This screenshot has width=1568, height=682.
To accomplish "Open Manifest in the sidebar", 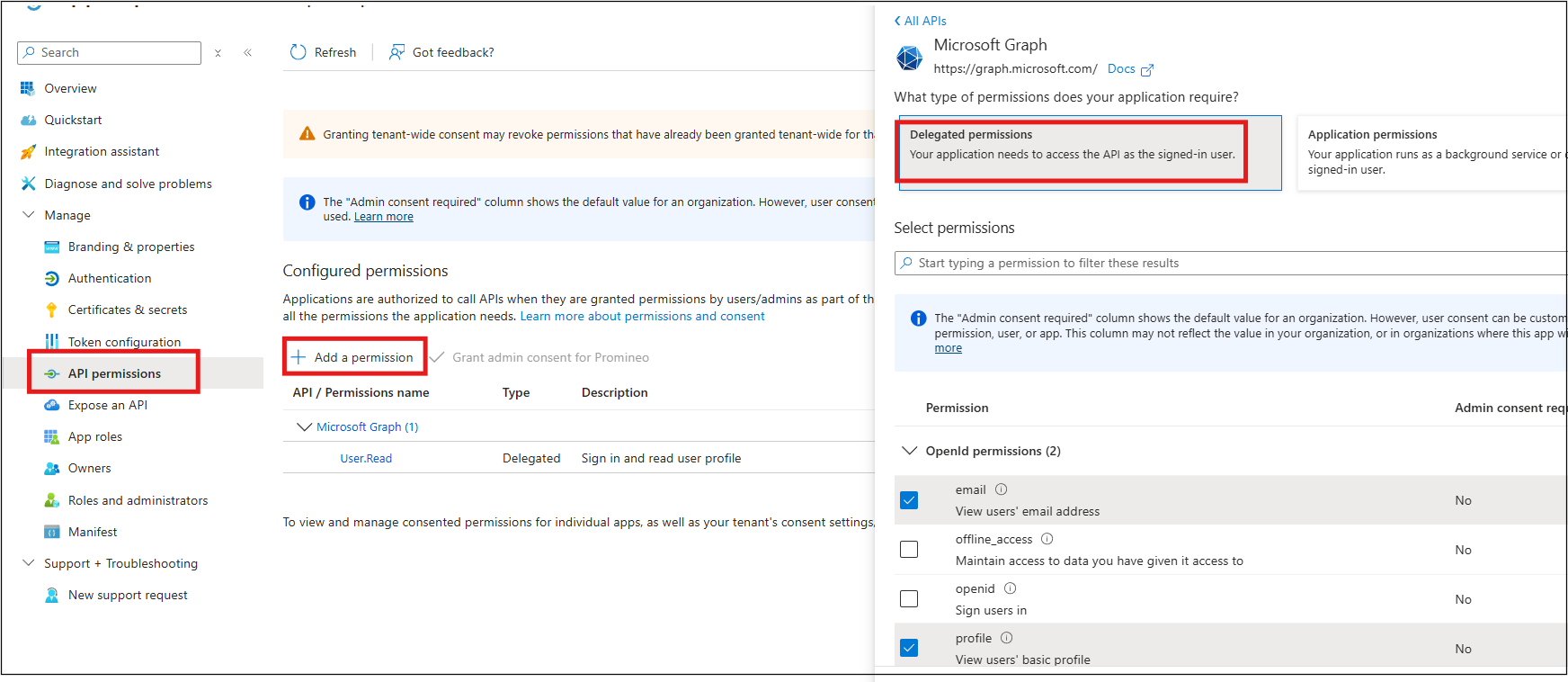I will (x=93, y=532).
